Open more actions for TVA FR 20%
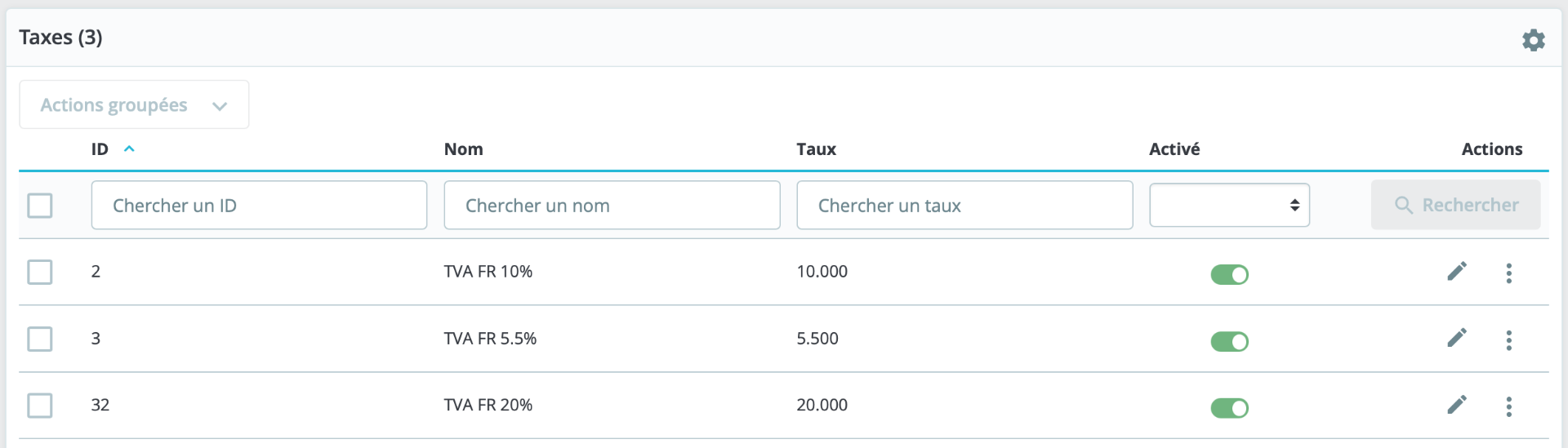The image size is (1568, 448). [1508, 406]
